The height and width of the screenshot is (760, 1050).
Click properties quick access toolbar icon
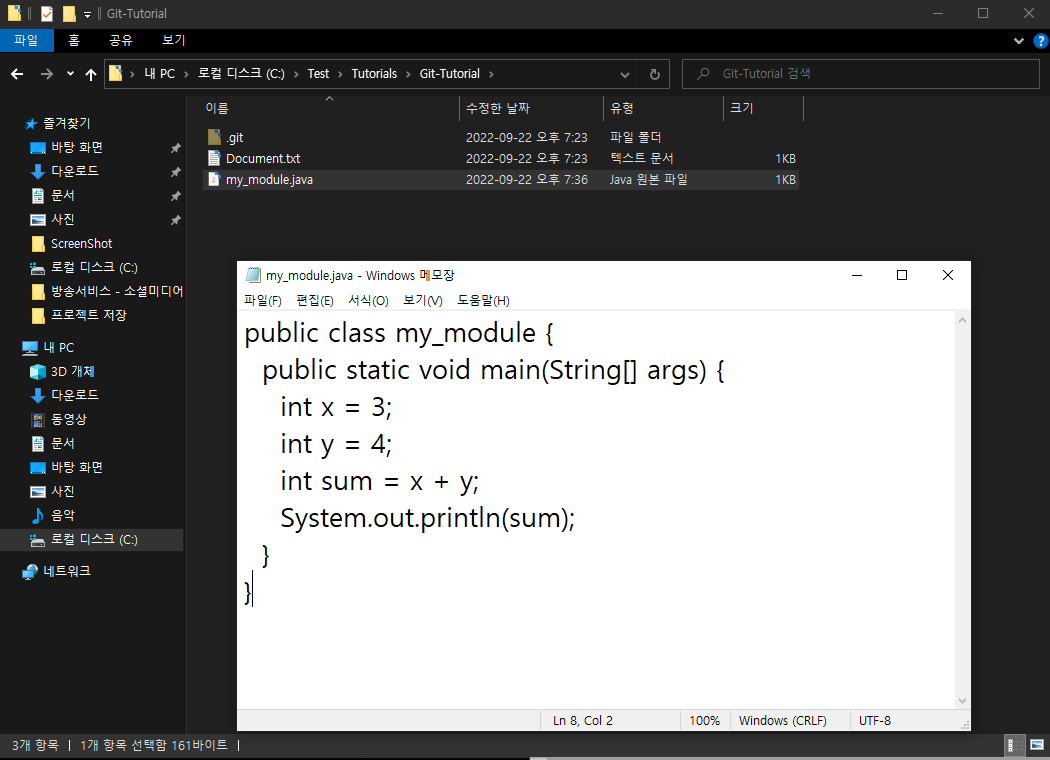pyautogui.click(x=47, y=13)
